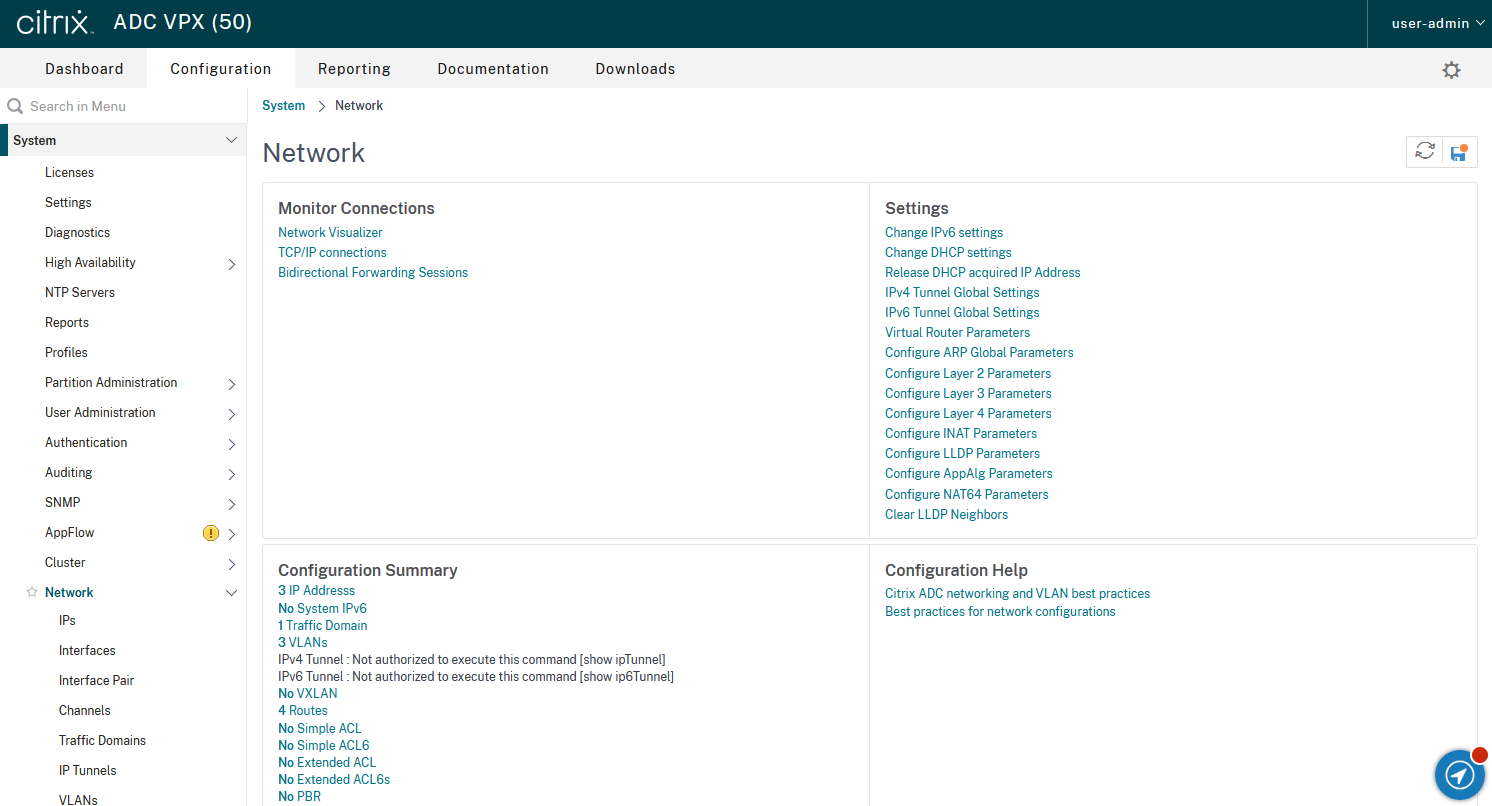Screen dimensions: 1492x806
Task: Open the navigation compass help button
Action: [1460, 775]
